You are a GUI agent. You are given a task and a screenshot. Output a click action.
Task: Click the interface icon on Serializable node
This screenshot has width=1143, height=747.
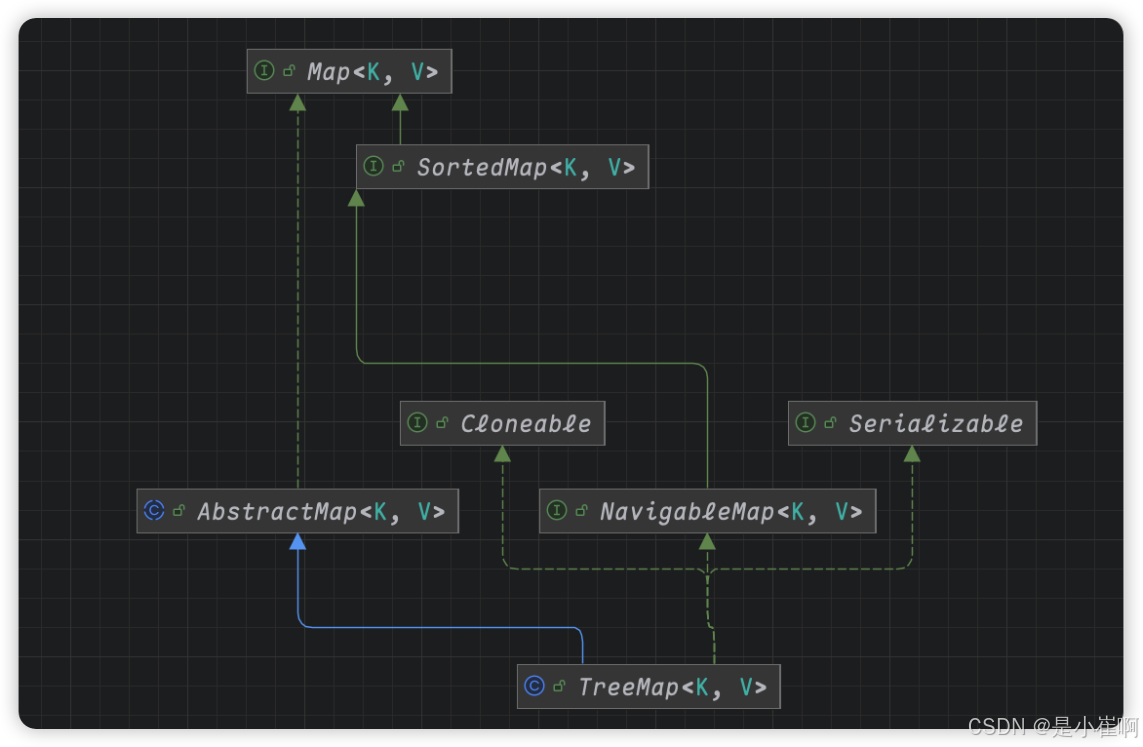805,423
